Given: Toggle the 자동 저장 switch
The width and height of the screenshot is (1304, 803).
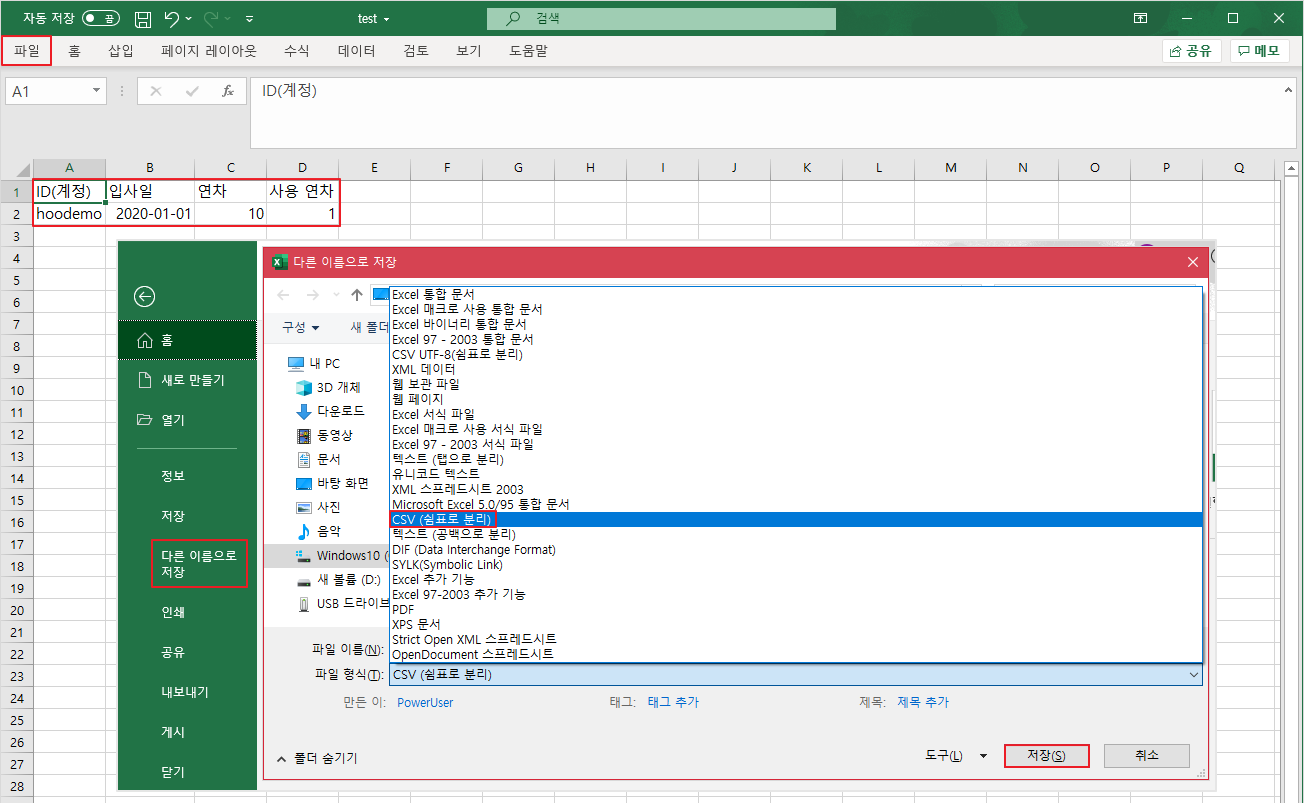Looking at the screenshot, I should click(x=100, y=18).
